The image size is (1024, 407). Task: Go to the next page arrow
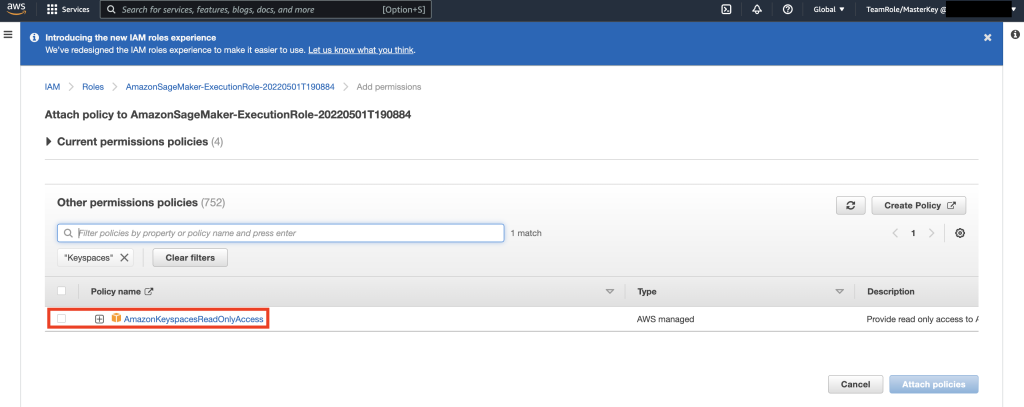pyautogui.click(x=931, y=233)
